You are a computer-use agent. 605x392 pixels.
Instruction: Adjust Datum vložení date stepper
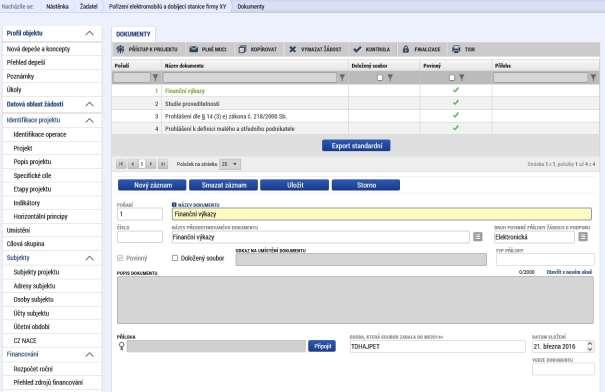[590, 346]
